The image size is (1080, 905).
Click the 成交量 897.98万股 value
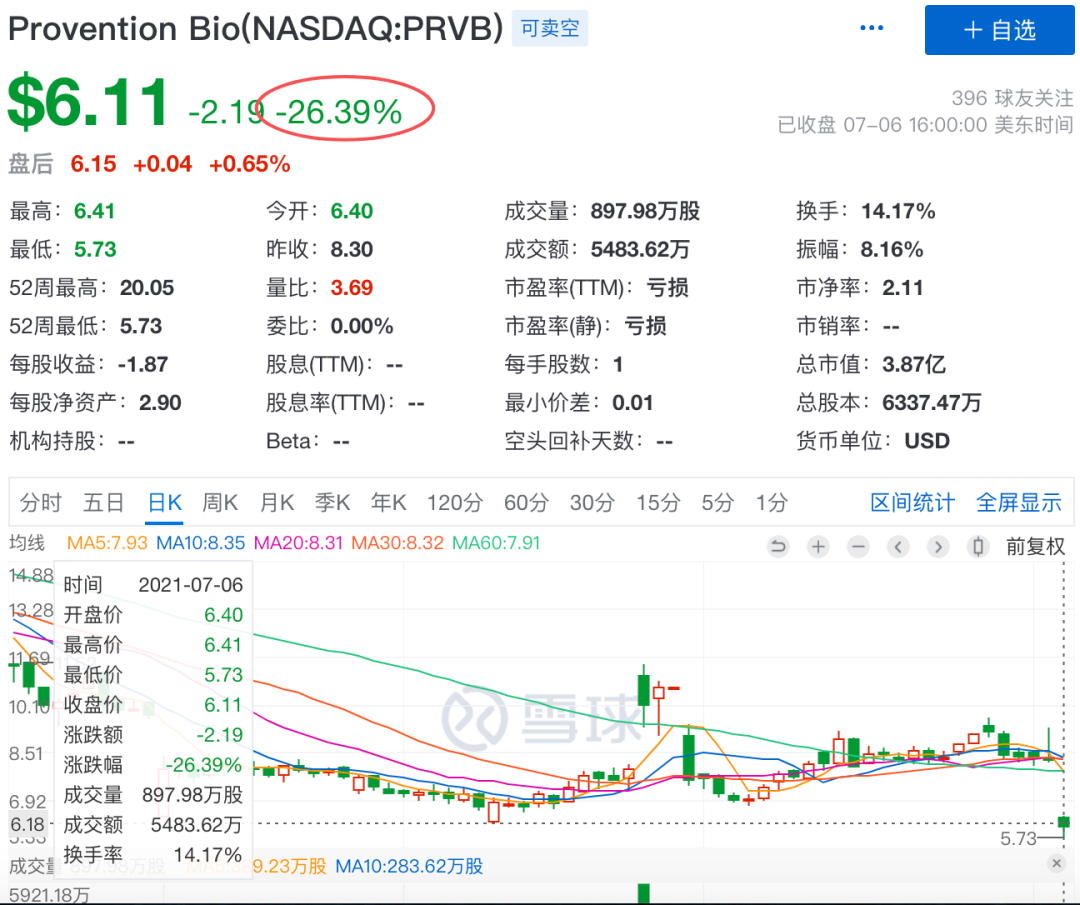645,211
